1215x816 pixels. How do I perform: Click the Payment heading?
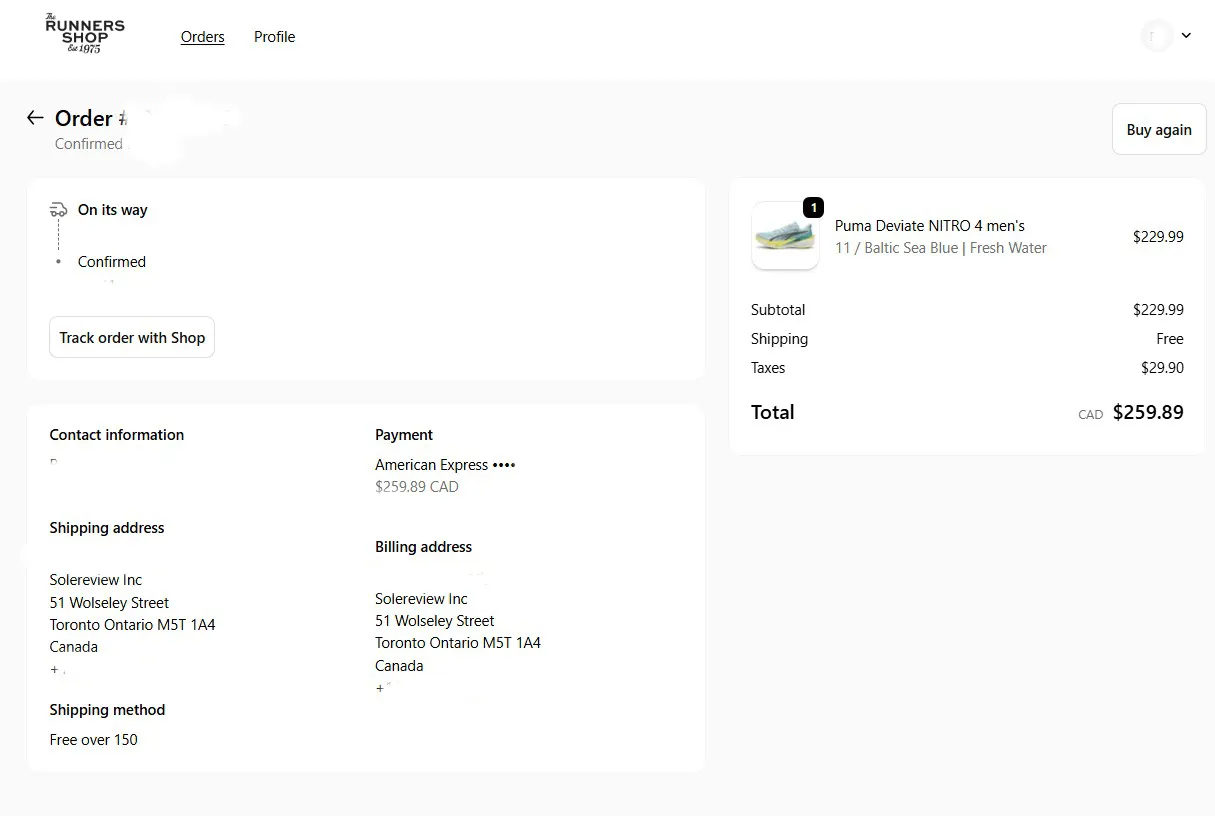point(404,435)
